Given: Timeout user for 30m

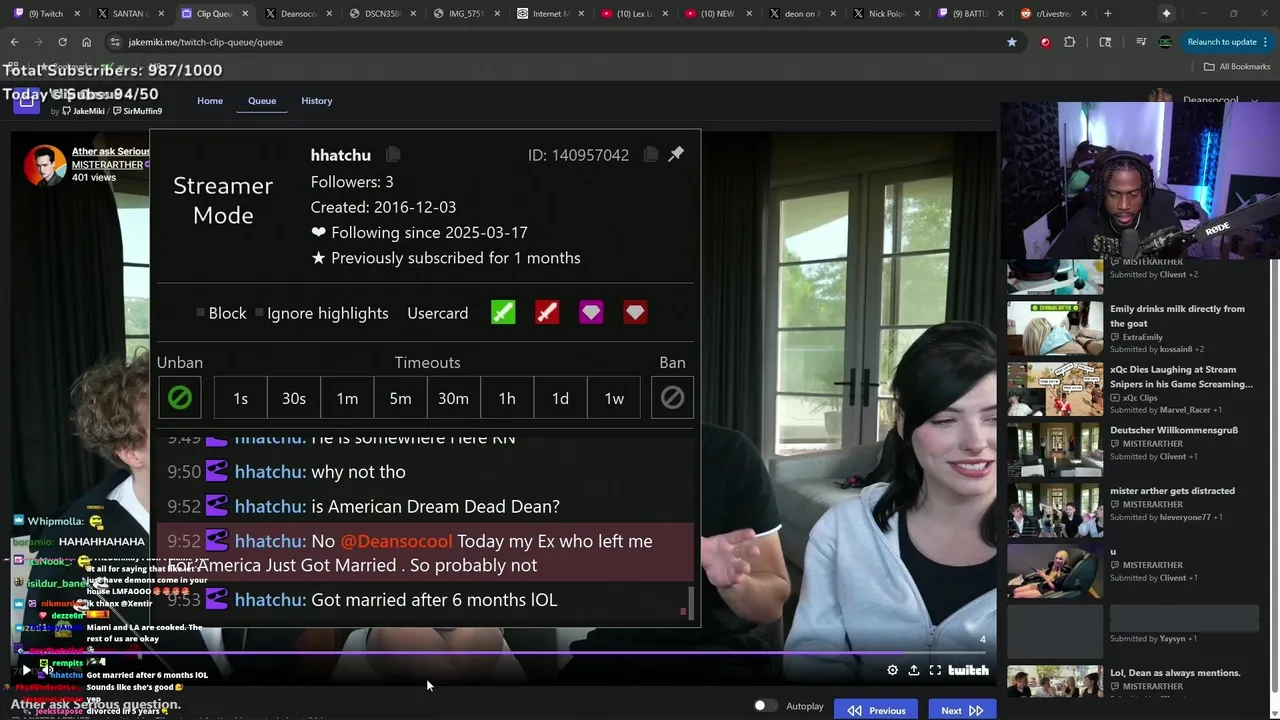Looking at the screenshot, I should click(453, 398).
